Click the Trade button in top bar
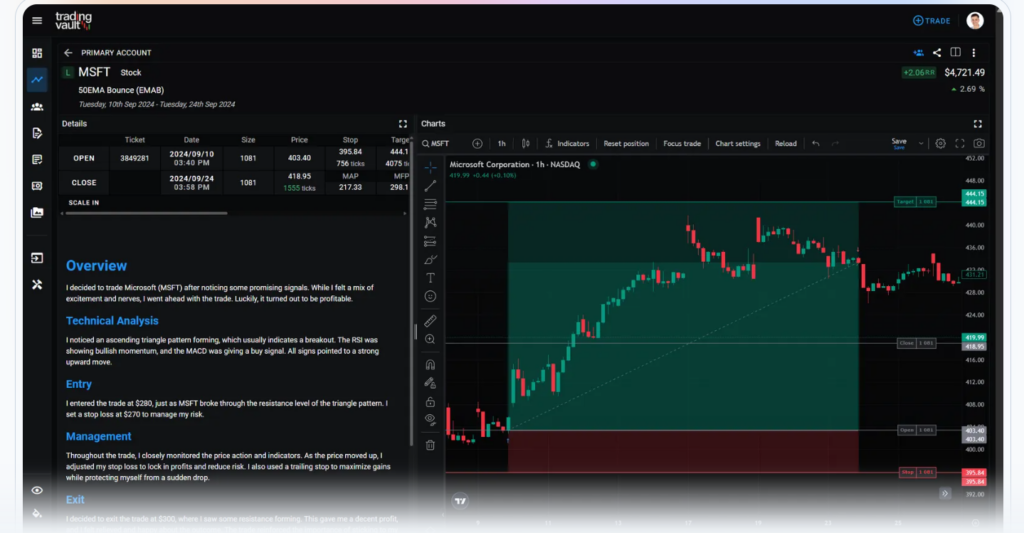 [932, 20]
